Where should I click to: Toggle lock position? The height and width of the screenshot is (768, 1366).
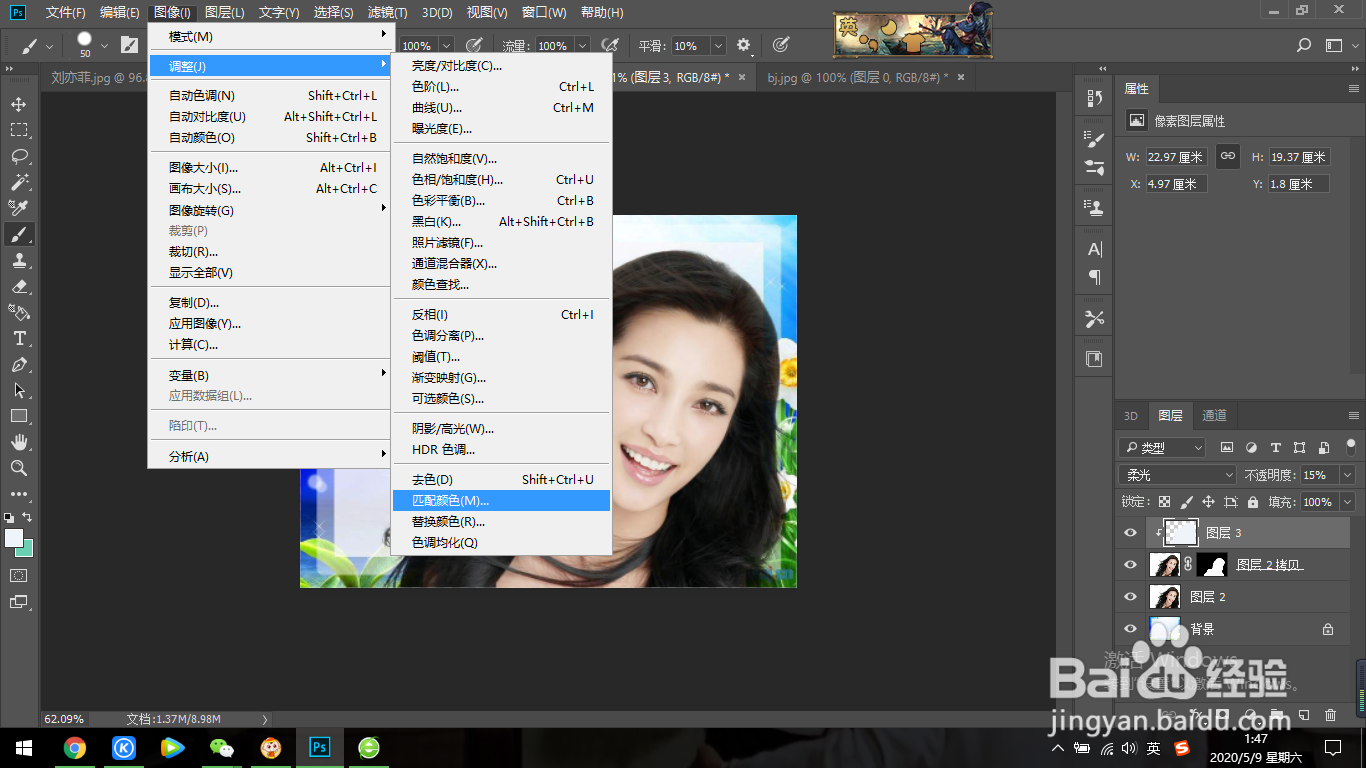(1208, 502)
